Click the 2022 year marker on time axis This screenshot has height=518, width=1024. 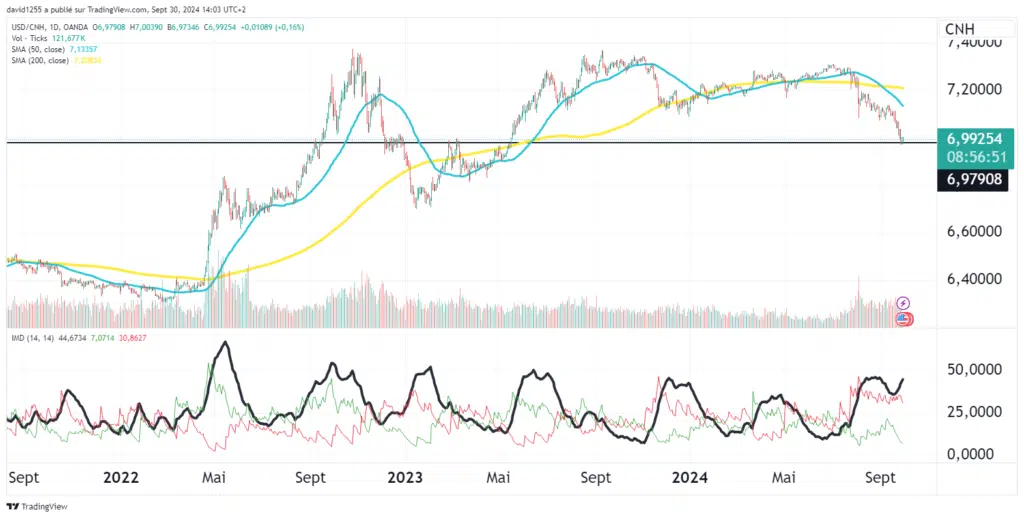coord(119,477)
